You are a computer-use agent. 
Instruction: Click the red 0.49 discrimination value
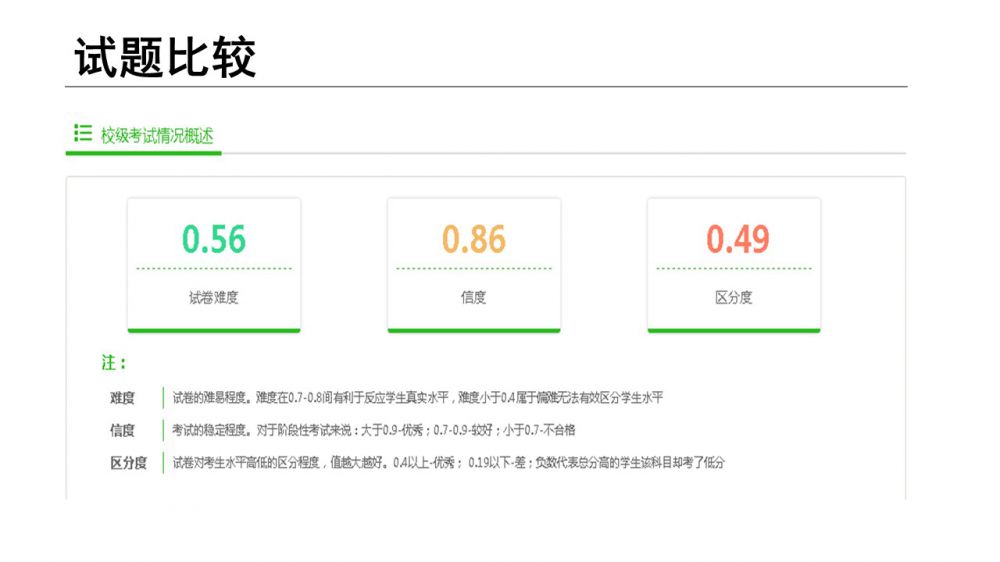click(x=738, y=240)
